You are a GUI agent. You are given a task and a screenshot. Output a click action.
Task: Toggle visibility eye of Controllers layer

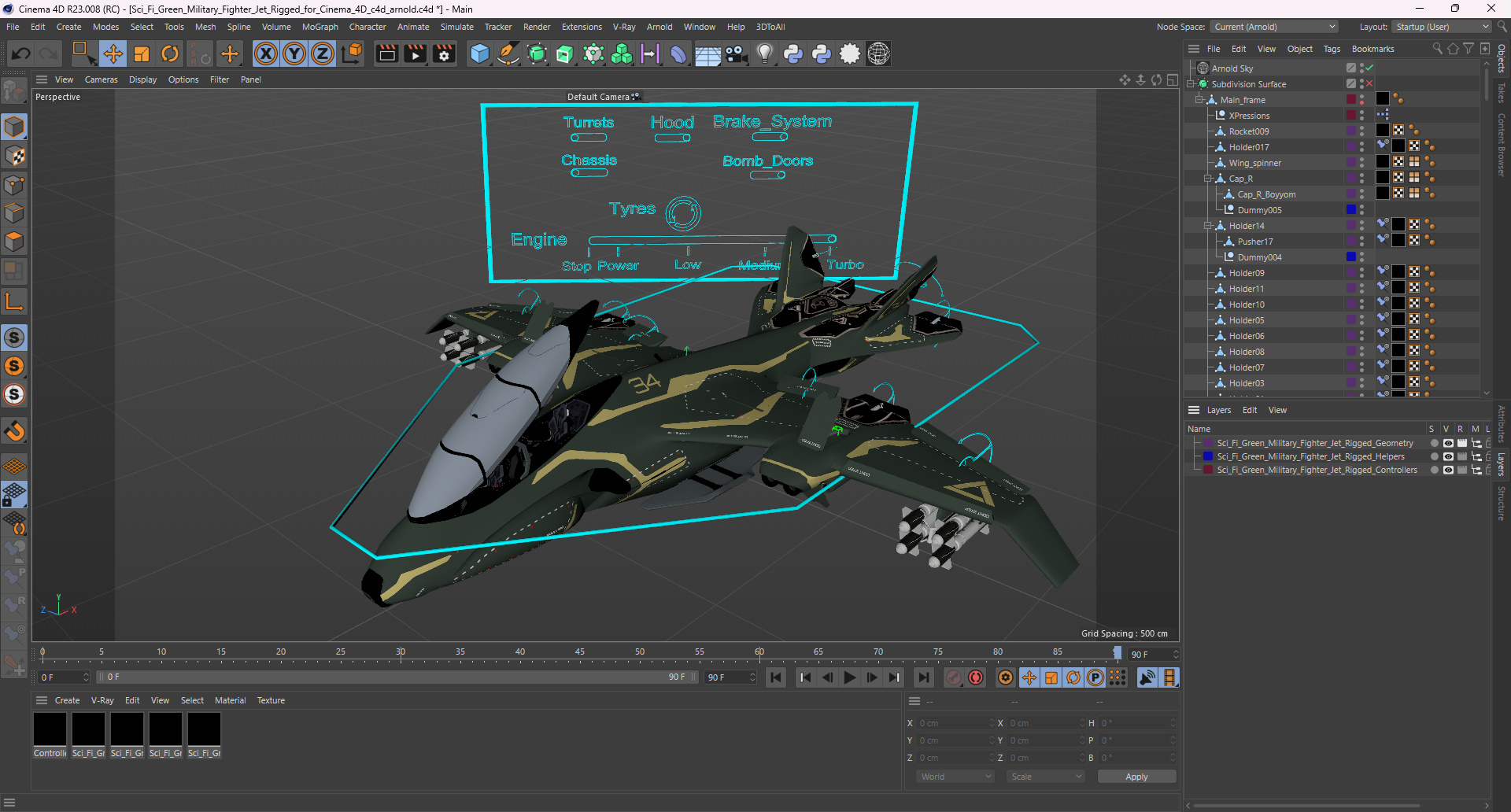point(1448,470)
